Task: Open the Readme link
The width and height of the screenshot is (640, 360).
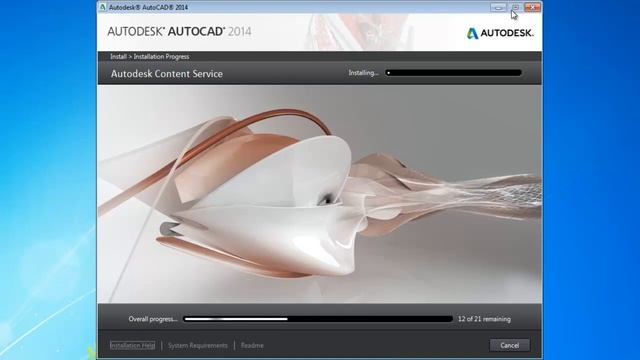Action: [x=252, y=345]
